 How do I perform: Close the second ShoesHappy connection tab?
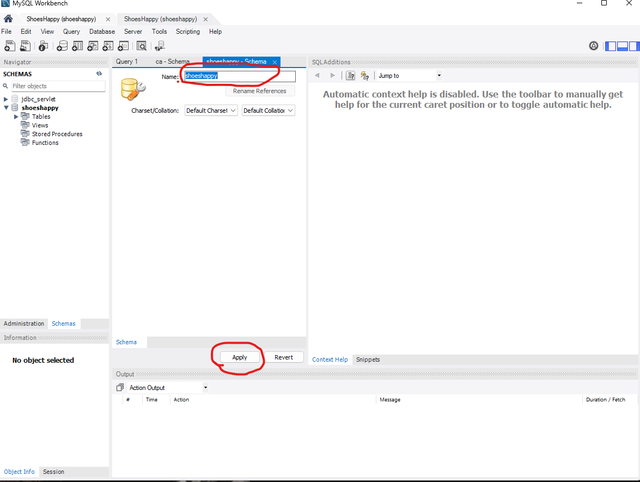pyautogui.click(x=205, y=19)
